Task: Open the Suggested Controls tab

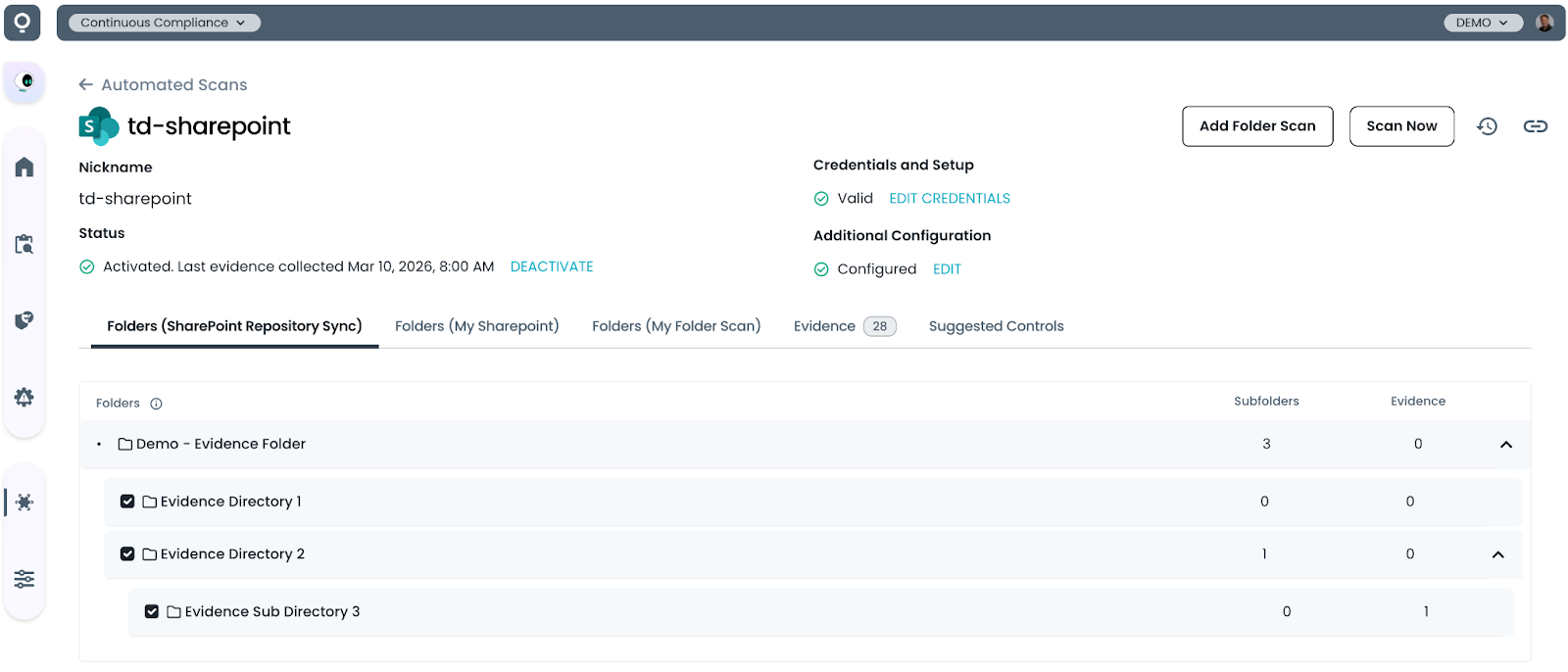Action: click(x=996, y=326)
